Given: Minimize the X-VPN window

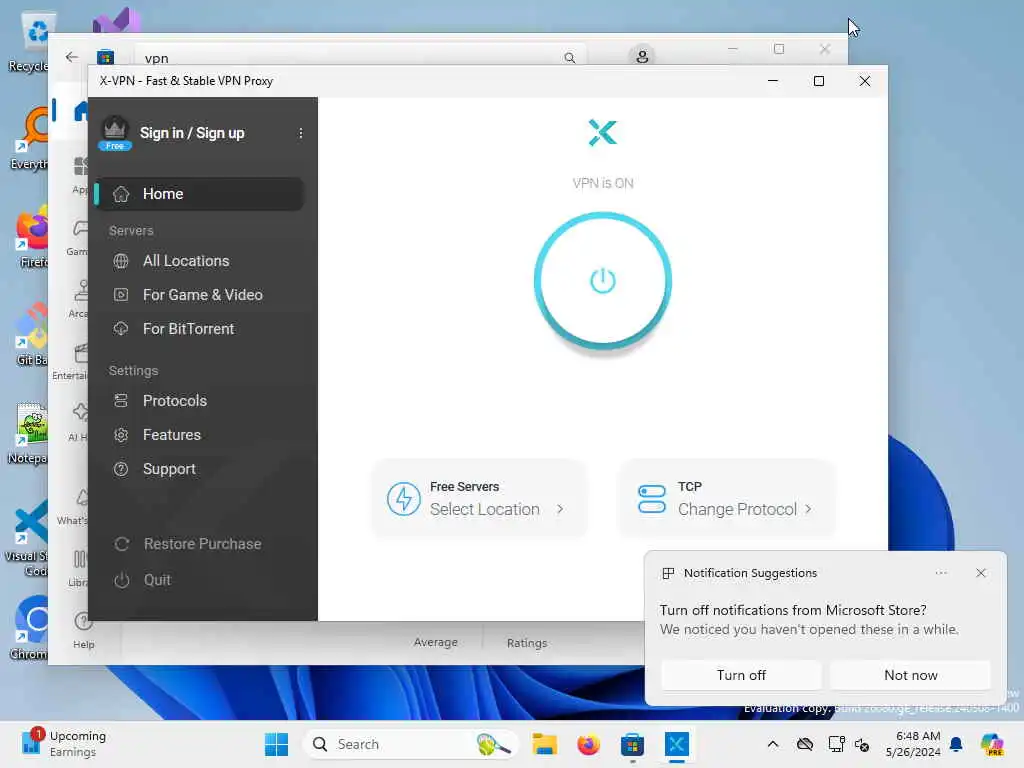Looking at the screenshot, I should tap(773, 81).
